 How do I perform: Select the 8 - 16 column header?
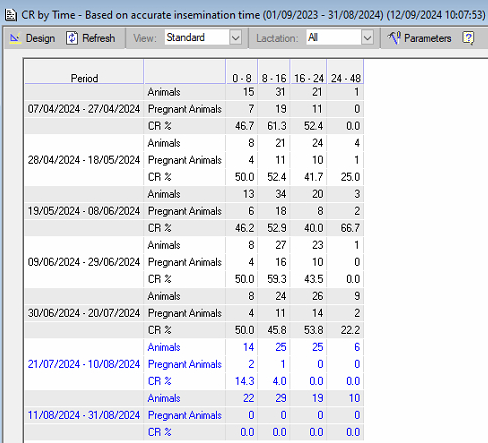[274, 72]
